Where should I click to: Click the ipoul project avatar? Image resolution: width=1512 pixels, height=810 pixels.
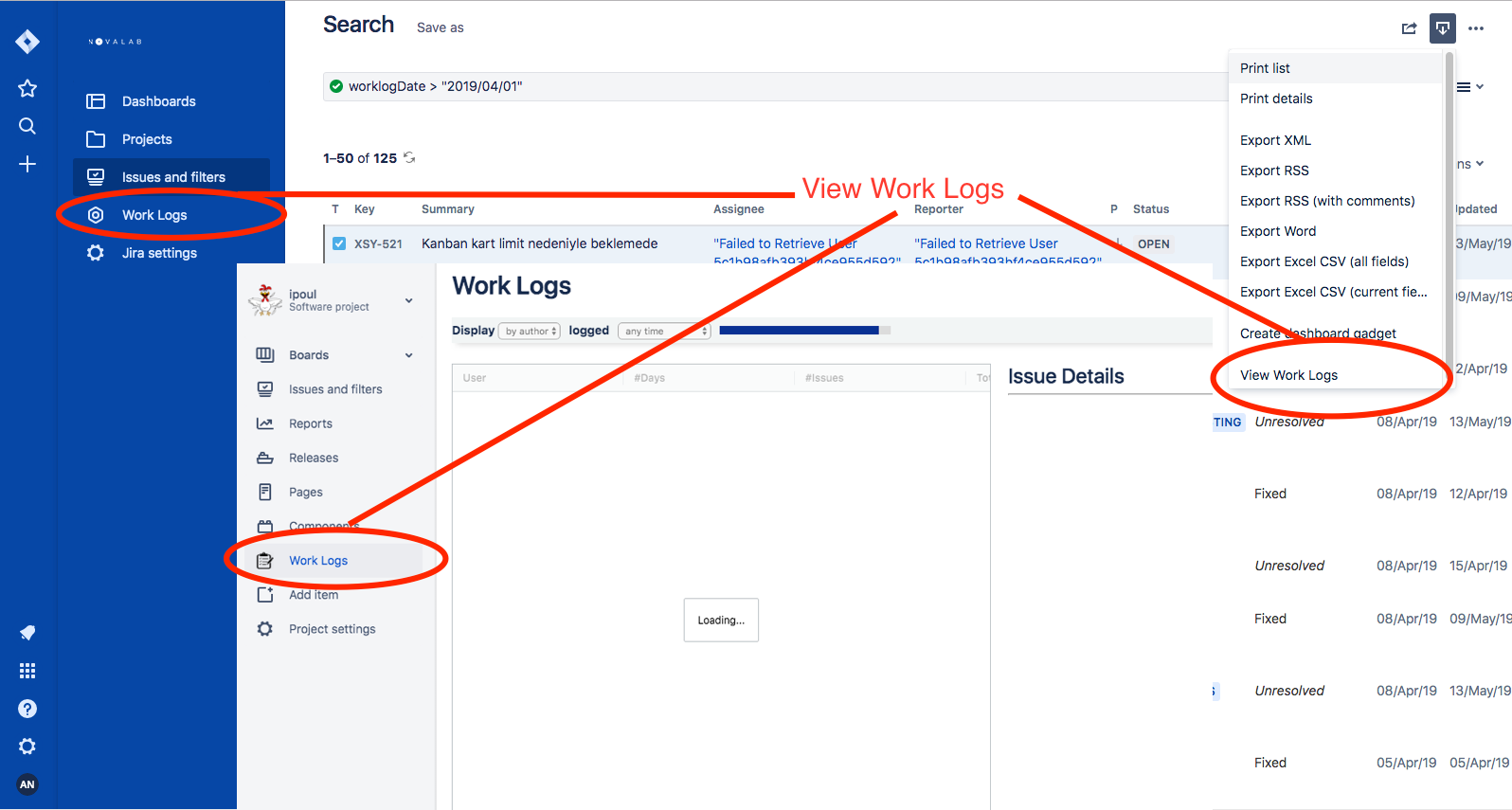point(265,299)
